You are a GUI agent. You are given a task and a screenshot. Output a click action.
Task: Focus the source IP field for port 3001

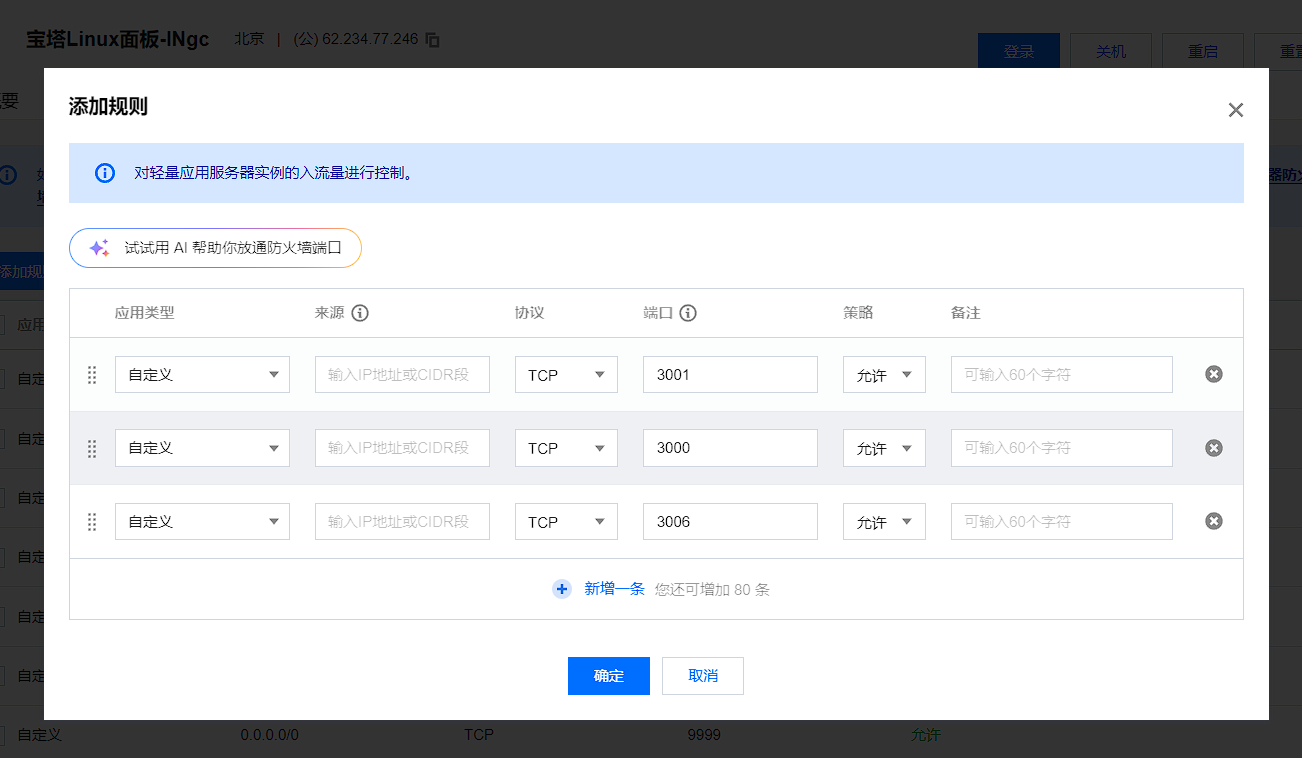[402, 375]
